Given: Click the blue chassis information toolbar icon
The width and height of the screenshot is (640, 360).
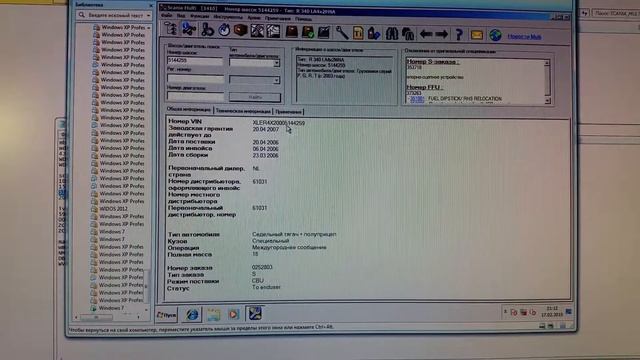Looking at the screenshot, I should [x=189, y=29].
